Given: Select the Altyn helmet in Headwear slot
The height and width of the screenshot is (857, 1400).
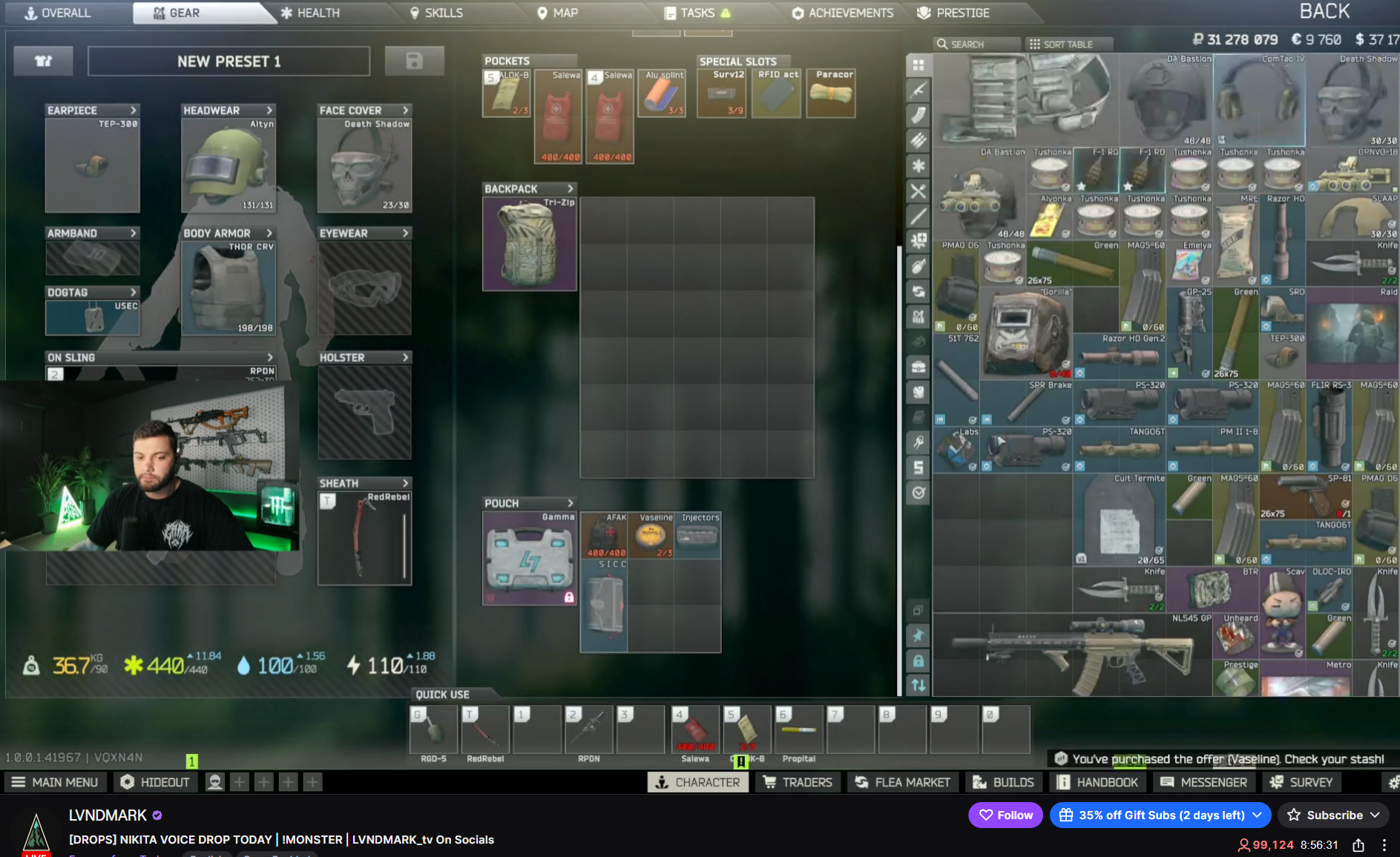Looking at the screenshot, I should point(229,165).
